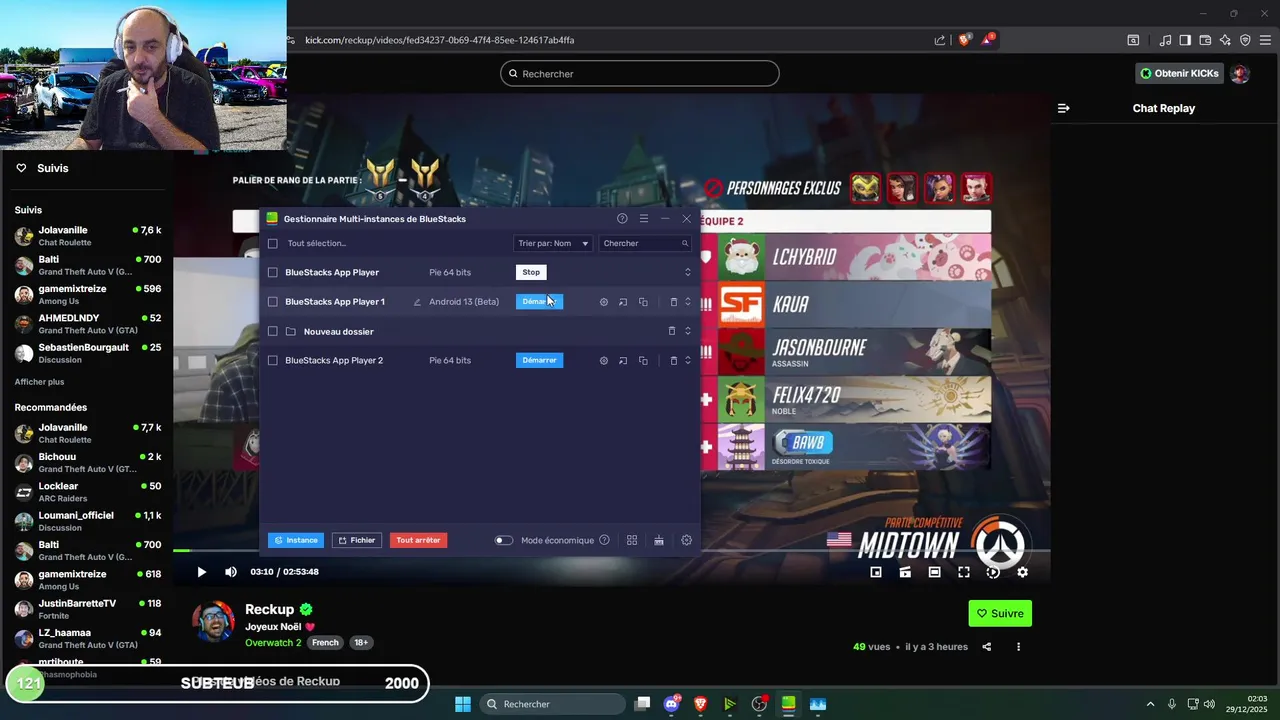
Task: Create shortcut for BlueStacks App Player 1
Action: (x=623, y=302)
